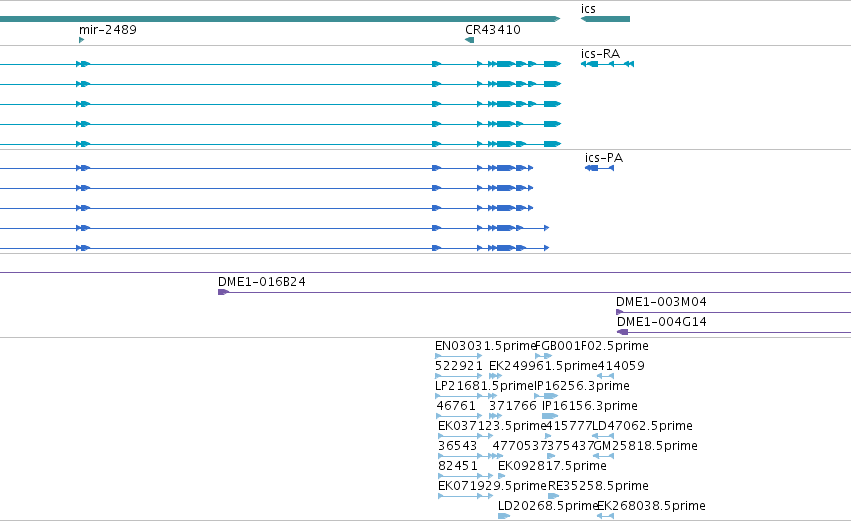This screenshot has width=851, height=521.
Task: Select the LD20268.5prime block glyph
Action: [504, 516]
